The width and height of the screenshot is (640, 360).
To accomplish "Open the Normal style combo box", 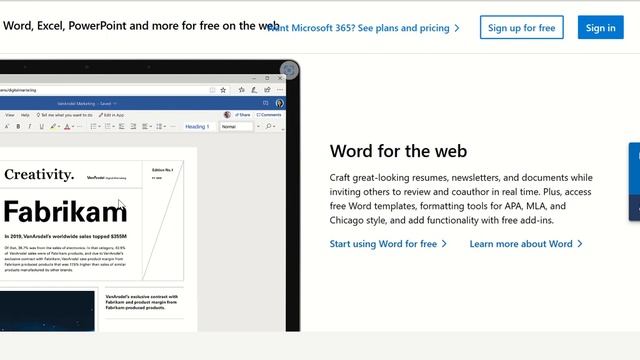I will 236,127.
